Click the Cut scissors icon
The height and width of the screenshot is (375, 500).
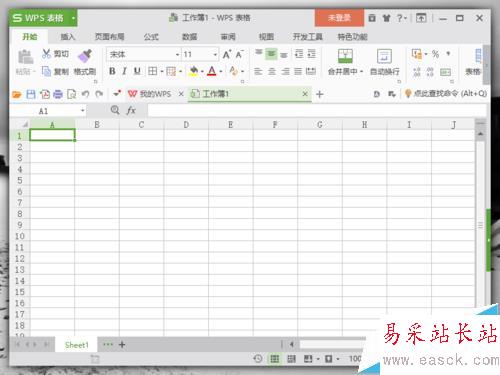tap(46, 54)
